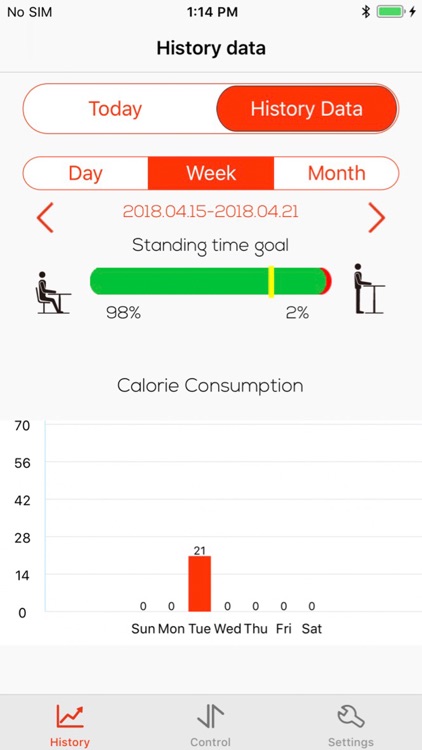Select the Week range segment
This screenshot has width=422, height=750.
click(211, 173)
